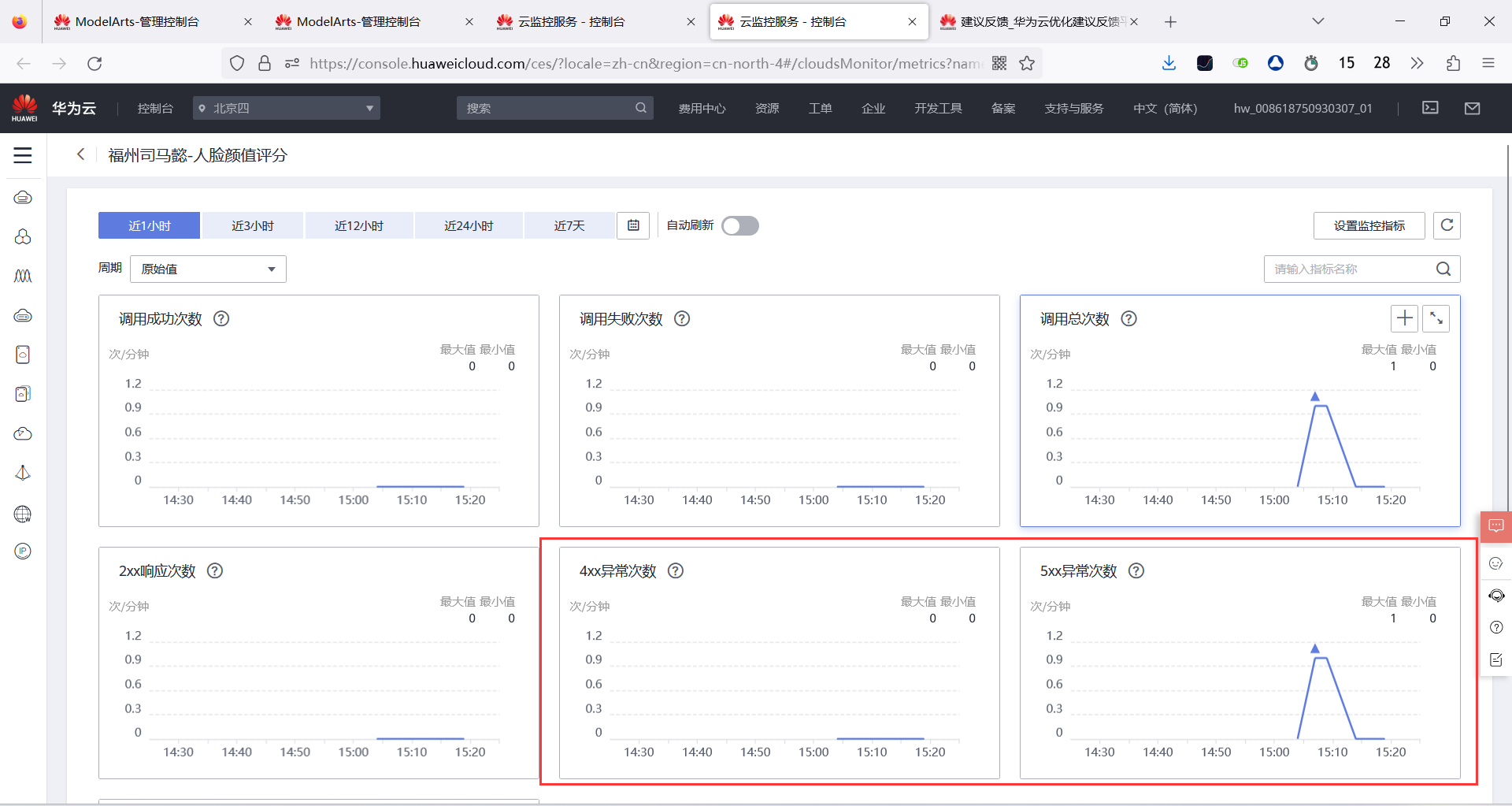Open the edit note icon on the right edge

click(x=1496, y=659)
